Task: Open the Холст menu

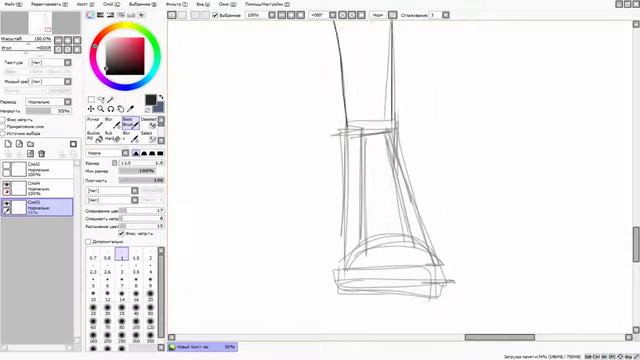Action: coord(85,4)
